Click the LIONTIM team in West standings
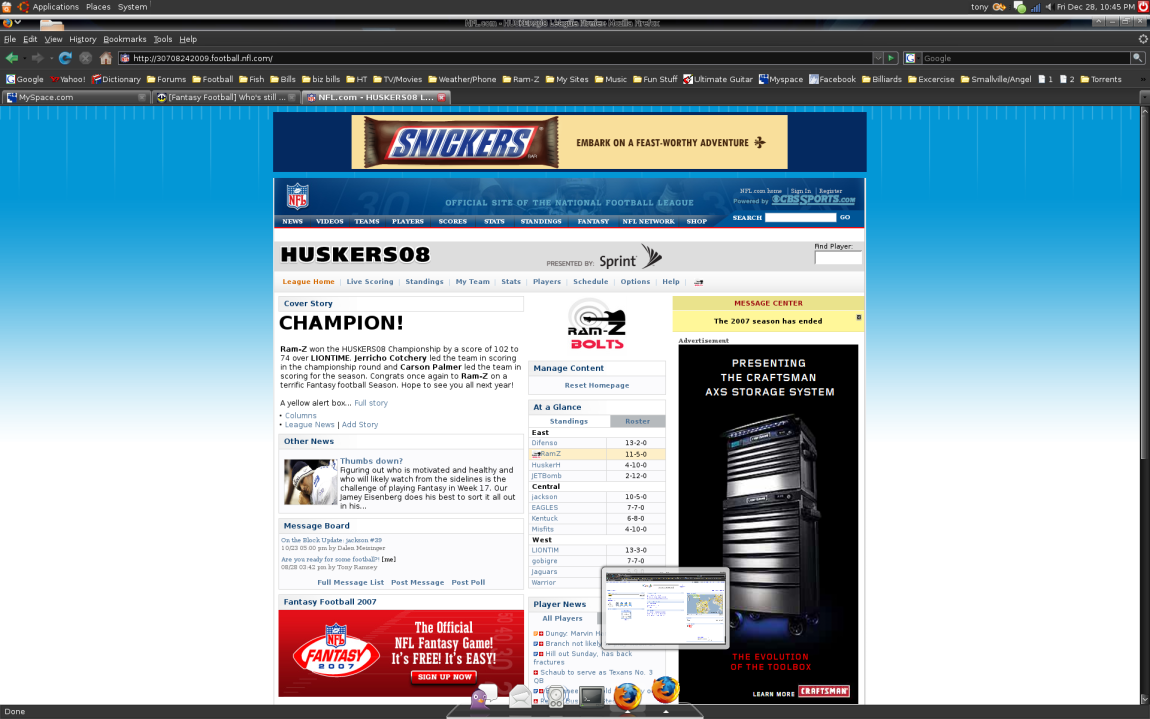This screenshot has height=719, width=1150. [545, 550]
